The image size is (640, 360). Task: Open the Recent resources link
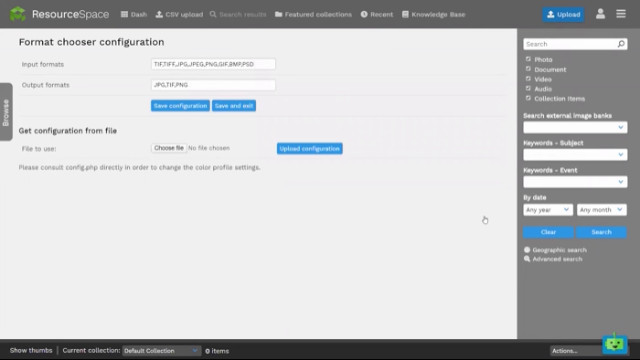point(377,14)
